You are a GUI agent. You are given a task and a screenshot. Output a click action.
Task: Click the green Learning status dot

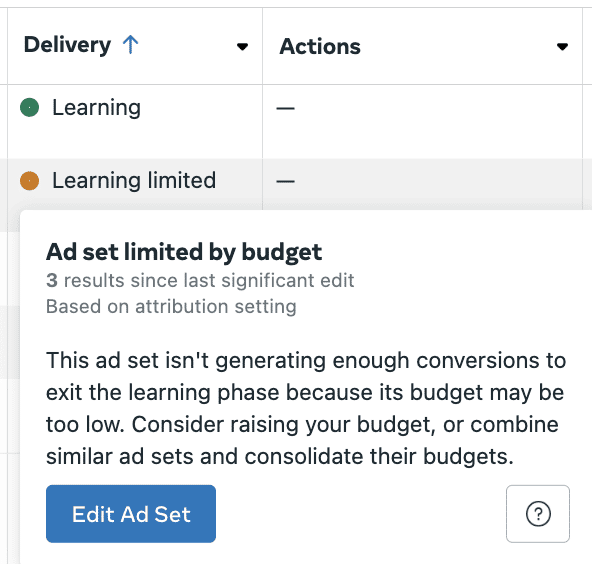pyautogui.click(x=29, y=107)
